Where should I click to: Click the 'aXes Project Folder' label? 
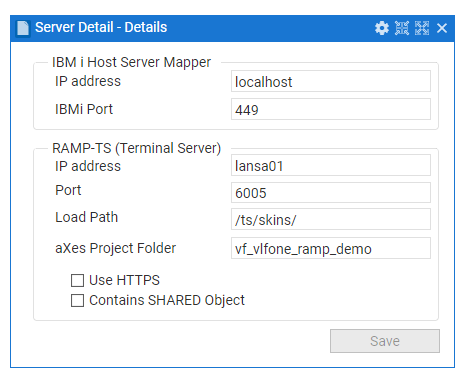coord(115,248)
